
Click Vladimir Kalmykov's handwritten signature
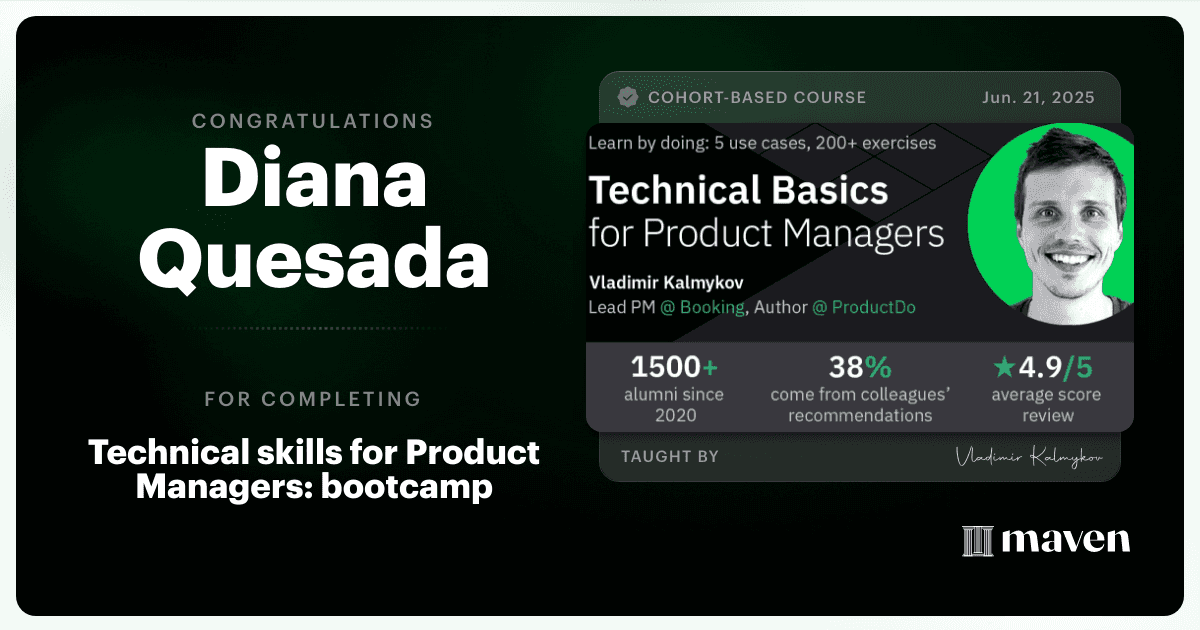pyautogui.click(x=1030, y=457)
